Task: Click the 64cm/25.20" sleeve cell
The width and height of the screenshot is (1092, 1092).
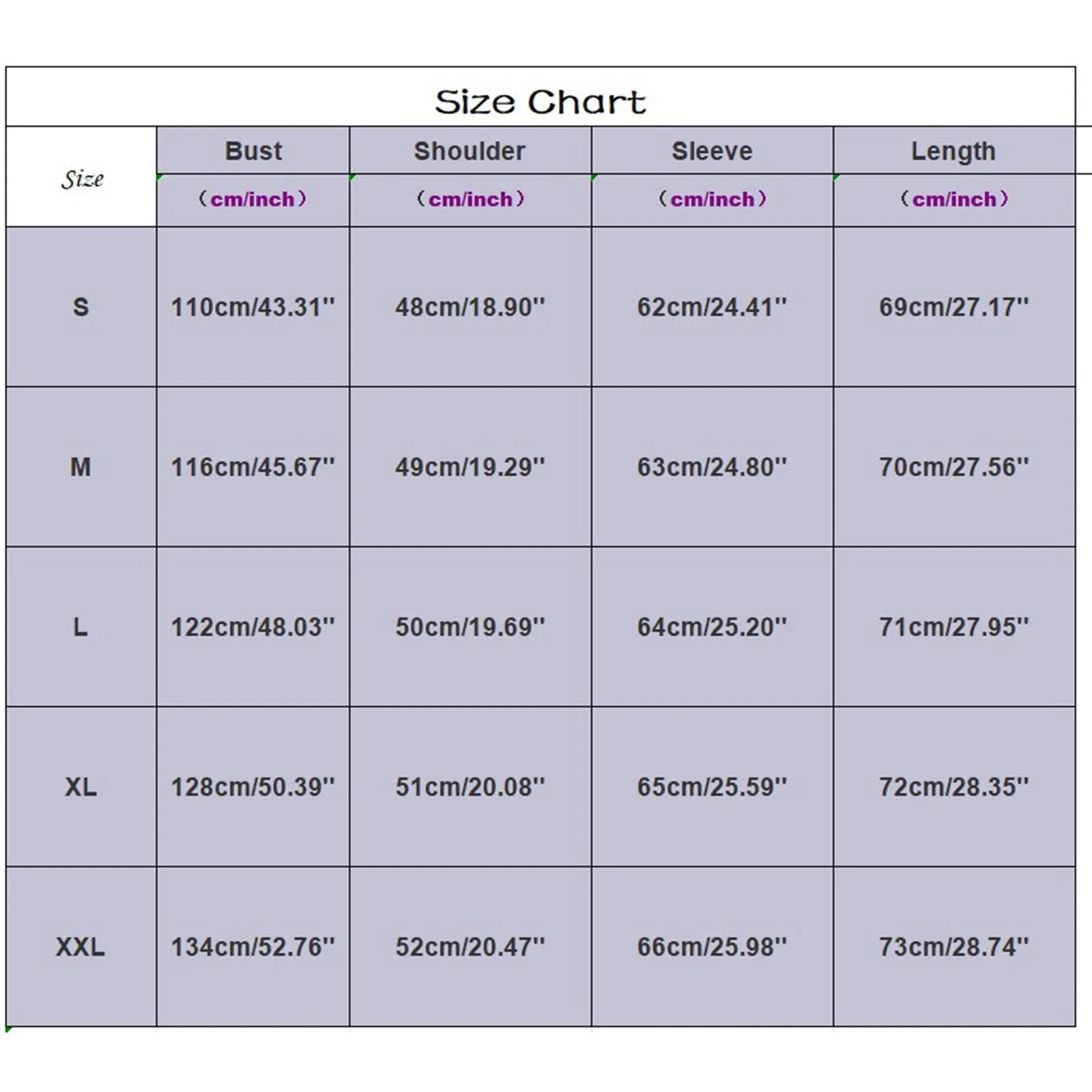Action: coord(712,627)
